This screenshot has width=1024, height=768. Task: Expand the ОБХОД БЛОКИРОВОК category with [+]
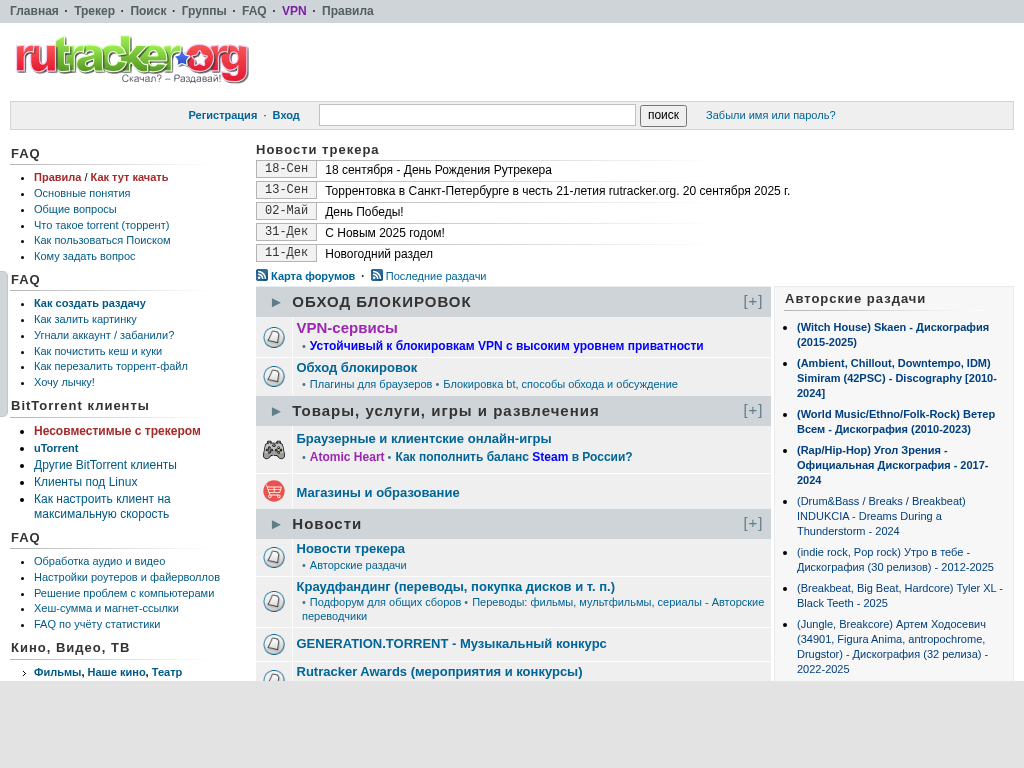click(752, 302)
